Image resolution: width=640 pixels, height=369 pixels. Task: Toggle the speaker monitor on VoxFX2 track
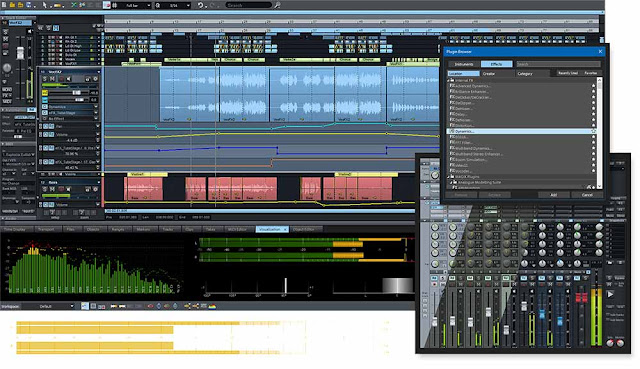click(69, 79)
